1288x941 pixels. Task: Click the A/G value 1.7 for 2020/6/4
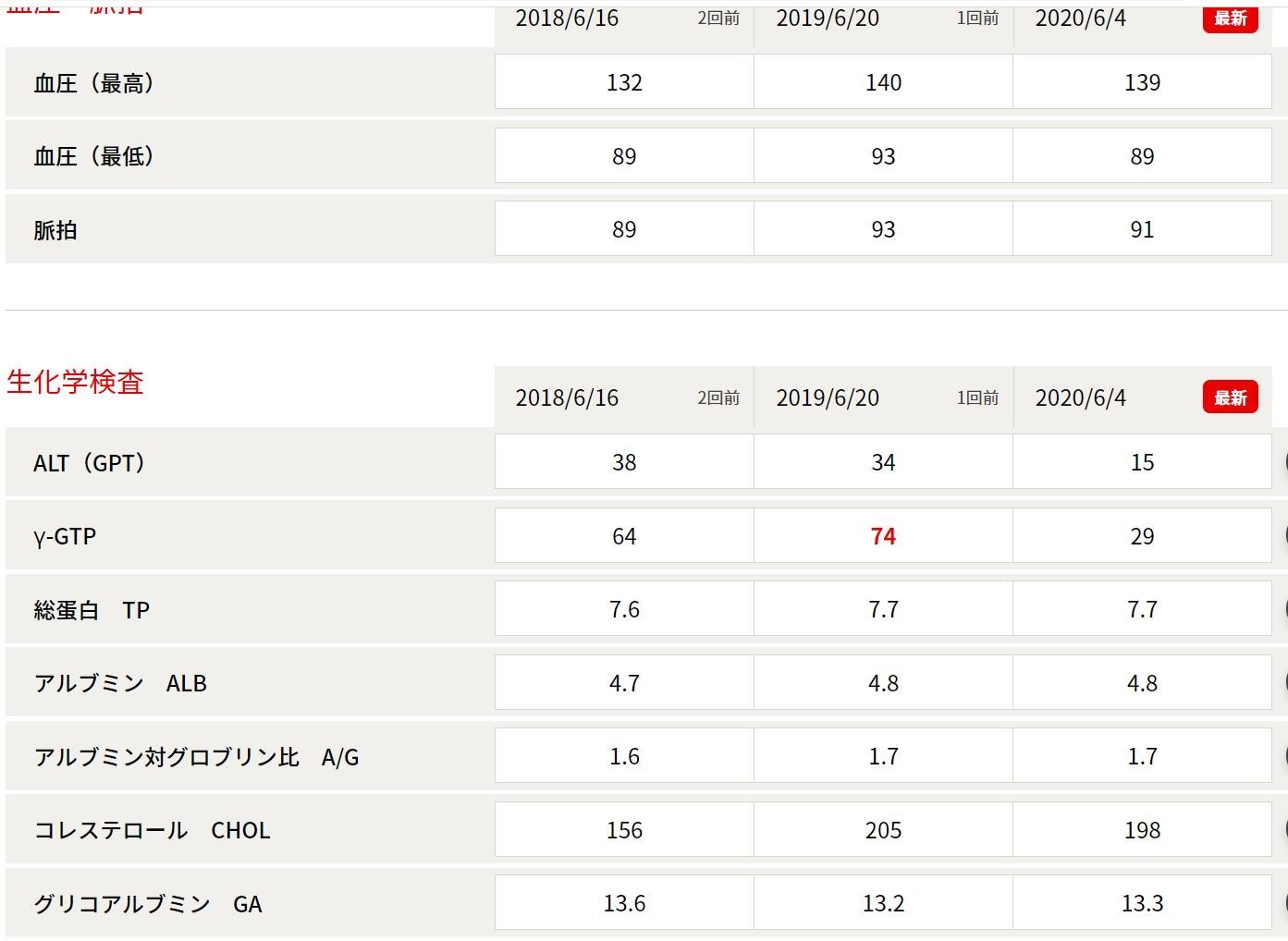tap(1142, 756)
